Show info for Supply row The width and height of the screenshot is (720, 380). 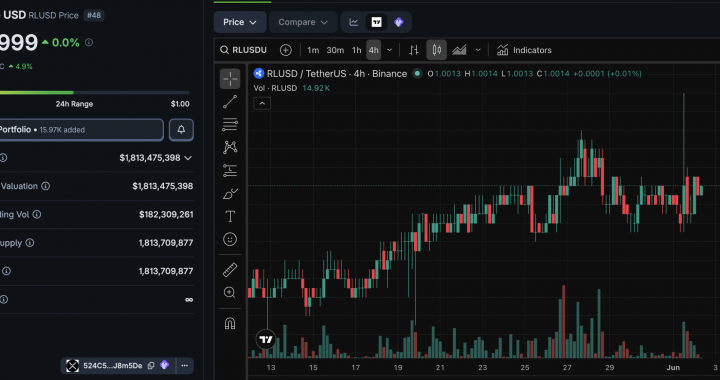coord(30,243)
